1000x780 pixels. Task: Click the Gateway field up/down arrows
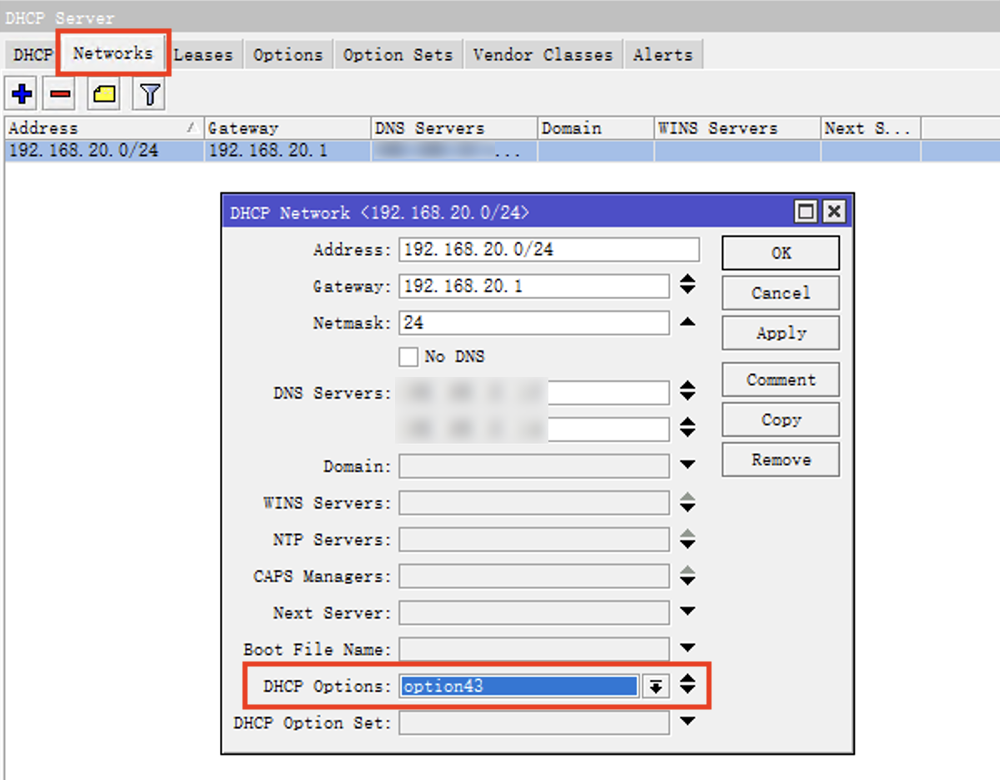[687, 286]
